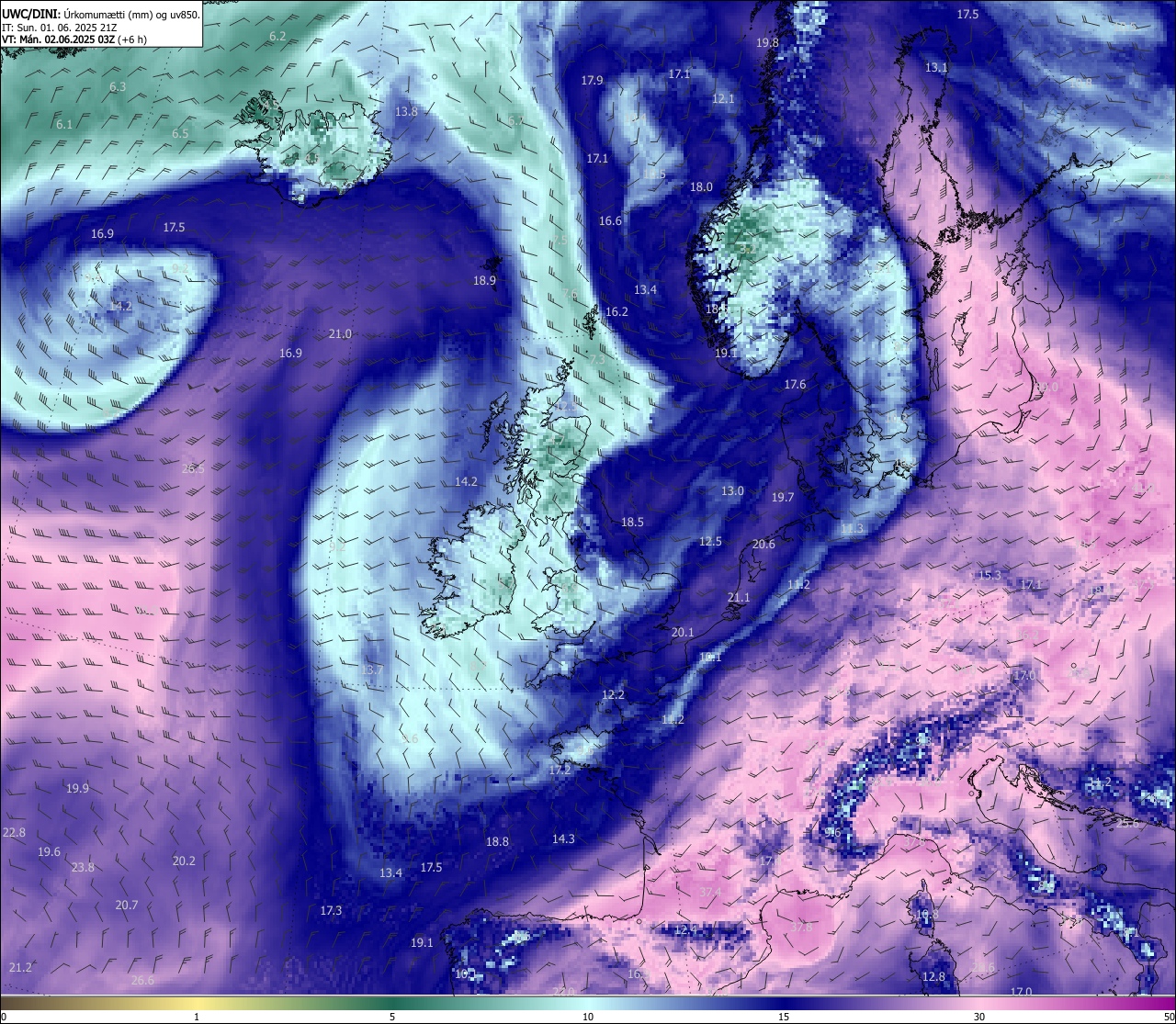Click the legend tick label 5
The height and width of the screenshot is (1024, 1176).
[x=392, y=1017]
